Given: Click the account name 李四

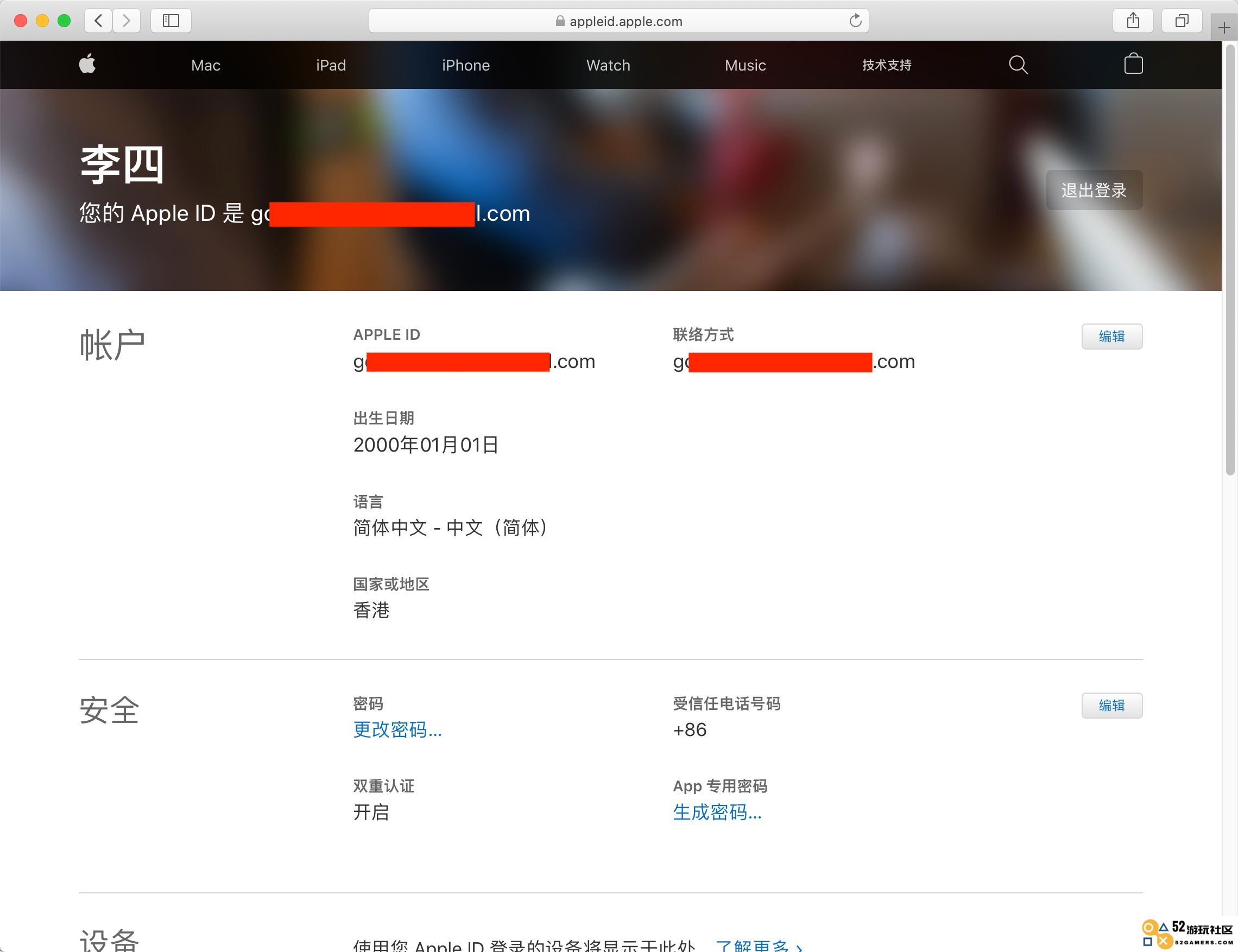Looking at the screenshot, I should coord(122,164).
